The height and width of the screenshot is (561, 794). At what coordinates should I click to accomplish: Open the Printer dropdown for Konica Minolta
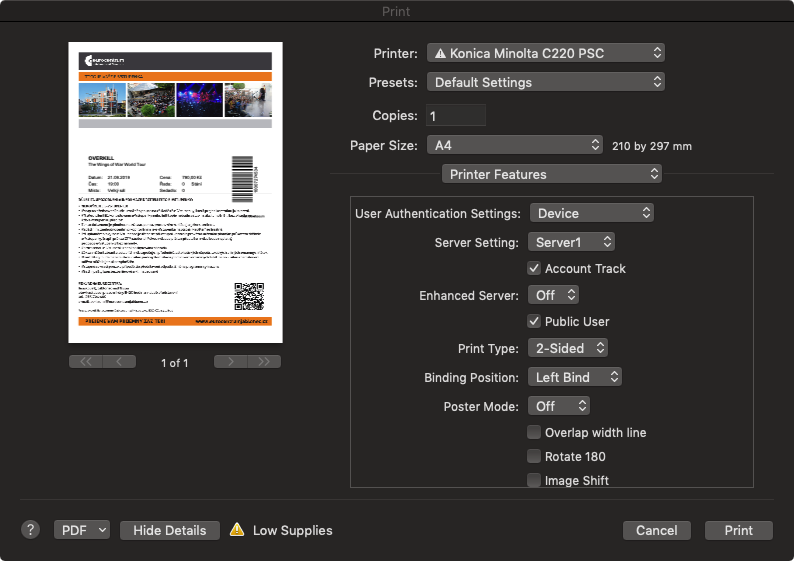pos(546,53)
